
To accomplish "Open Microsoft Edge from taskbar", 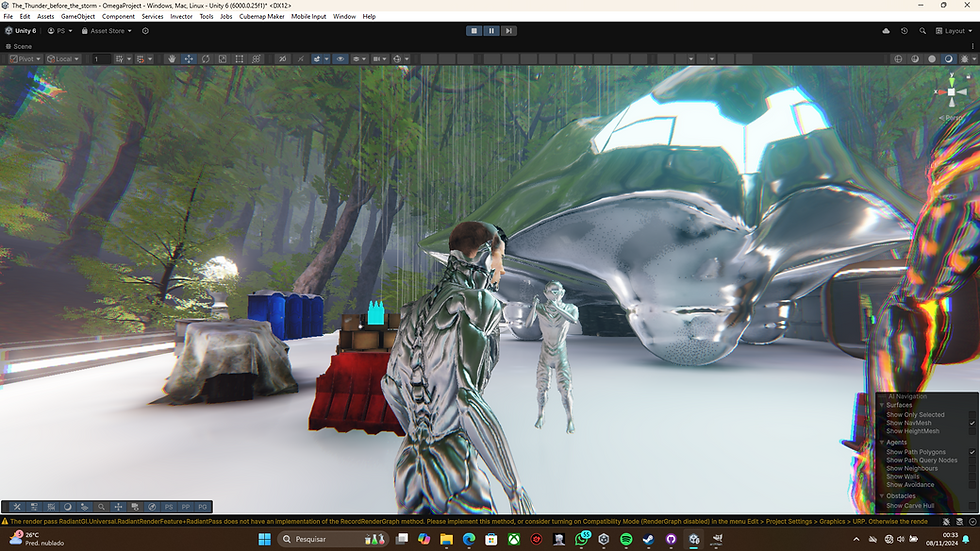I will tap(469, 539).
